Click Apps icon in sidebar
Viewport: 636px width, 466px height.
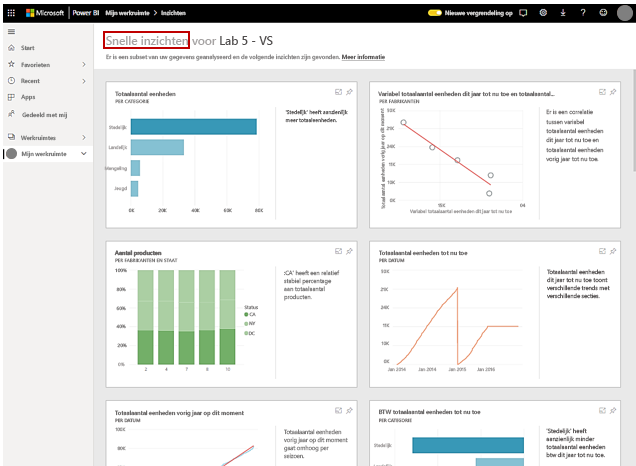tap(11, 97)
